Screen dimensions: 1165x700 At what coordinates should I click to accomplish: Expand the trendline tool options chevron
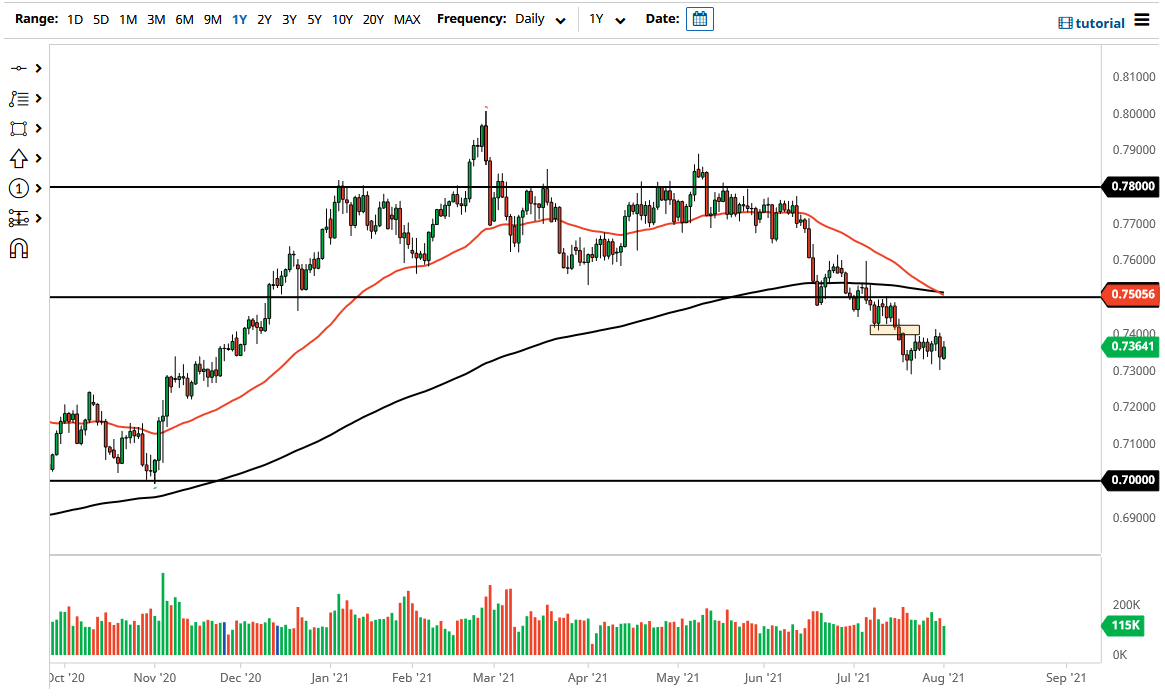tap(38, 68)
